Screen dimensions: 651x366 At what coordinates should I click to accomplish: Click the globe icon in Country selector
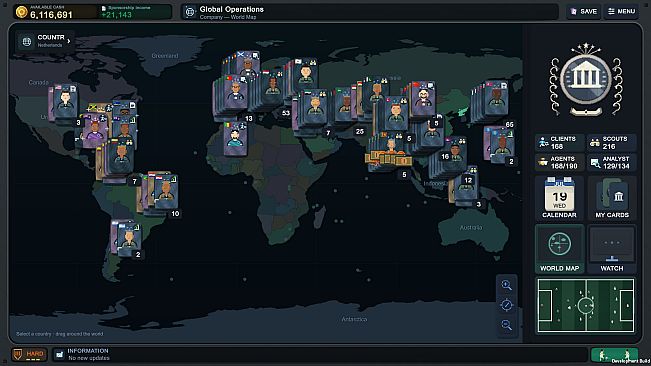[27, 41]
